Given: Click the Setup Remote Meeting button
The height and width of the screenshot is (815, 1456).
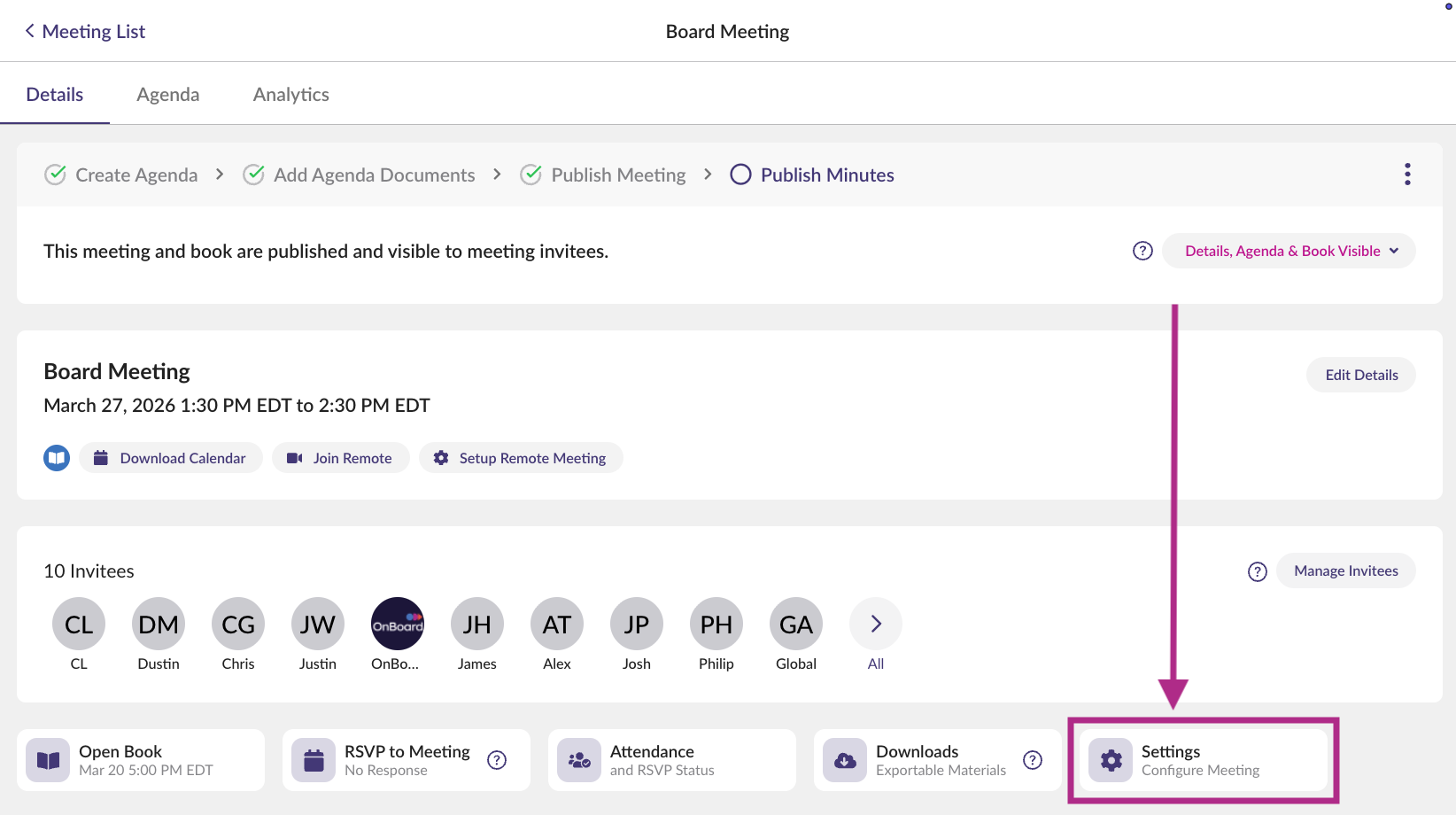Looking at the screenshot, I should pyautogui.click(x=521, y=458).
